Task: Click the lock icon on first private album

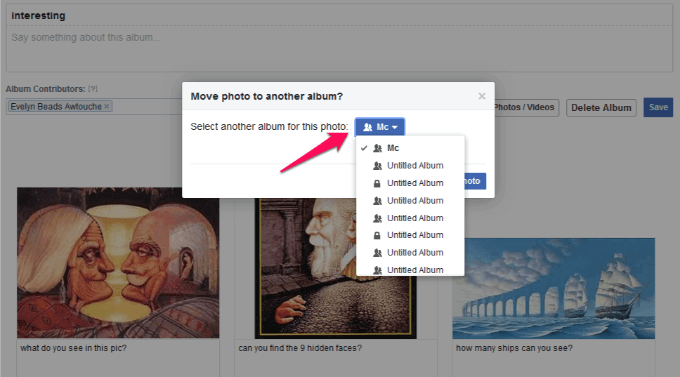Action: pyautogui.click(x=377, y=184)
